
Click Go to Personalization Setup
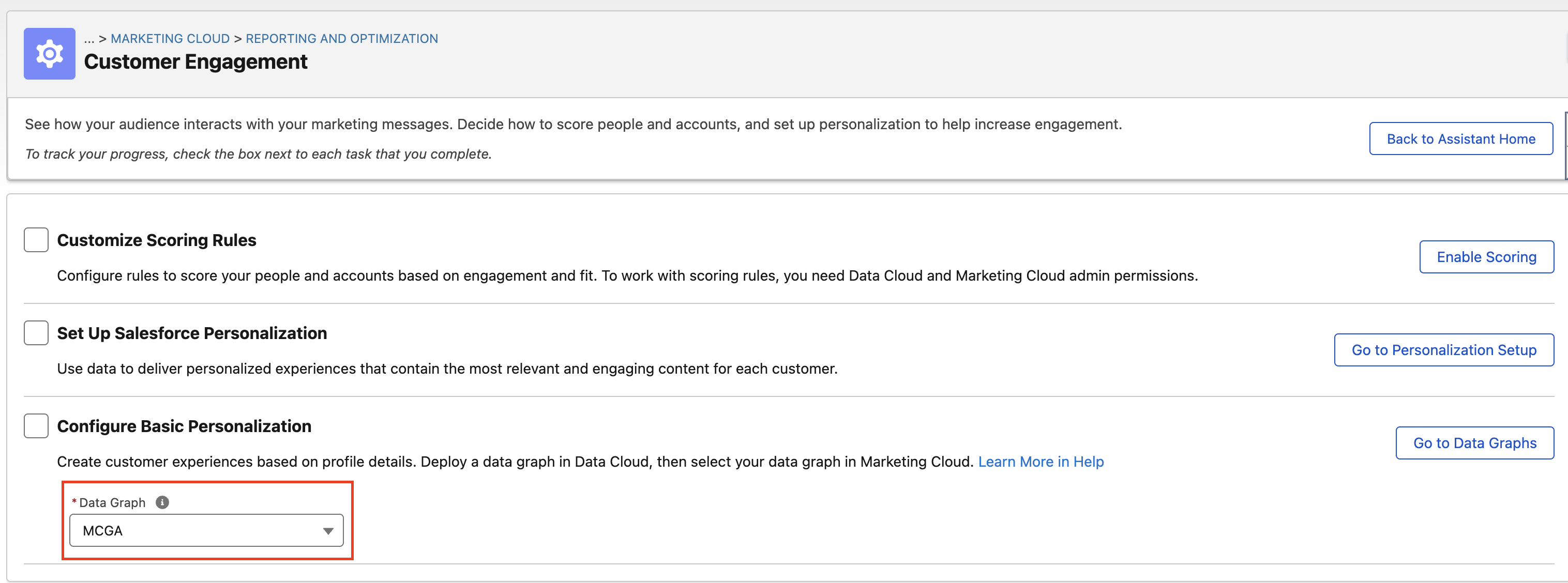(x=1444, y=349)
